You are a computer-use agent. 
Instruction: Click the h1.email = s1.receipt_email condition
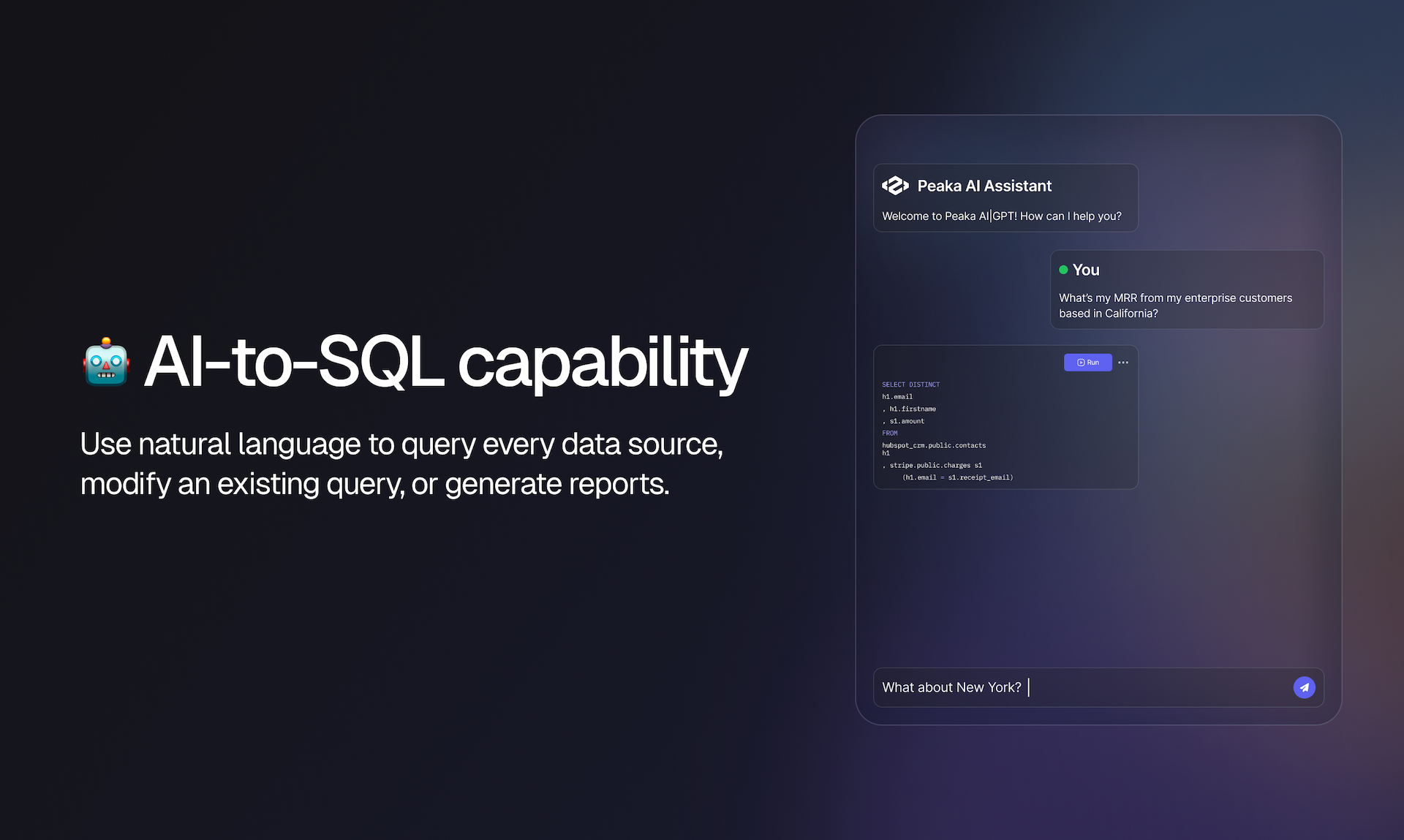point(957,477)
